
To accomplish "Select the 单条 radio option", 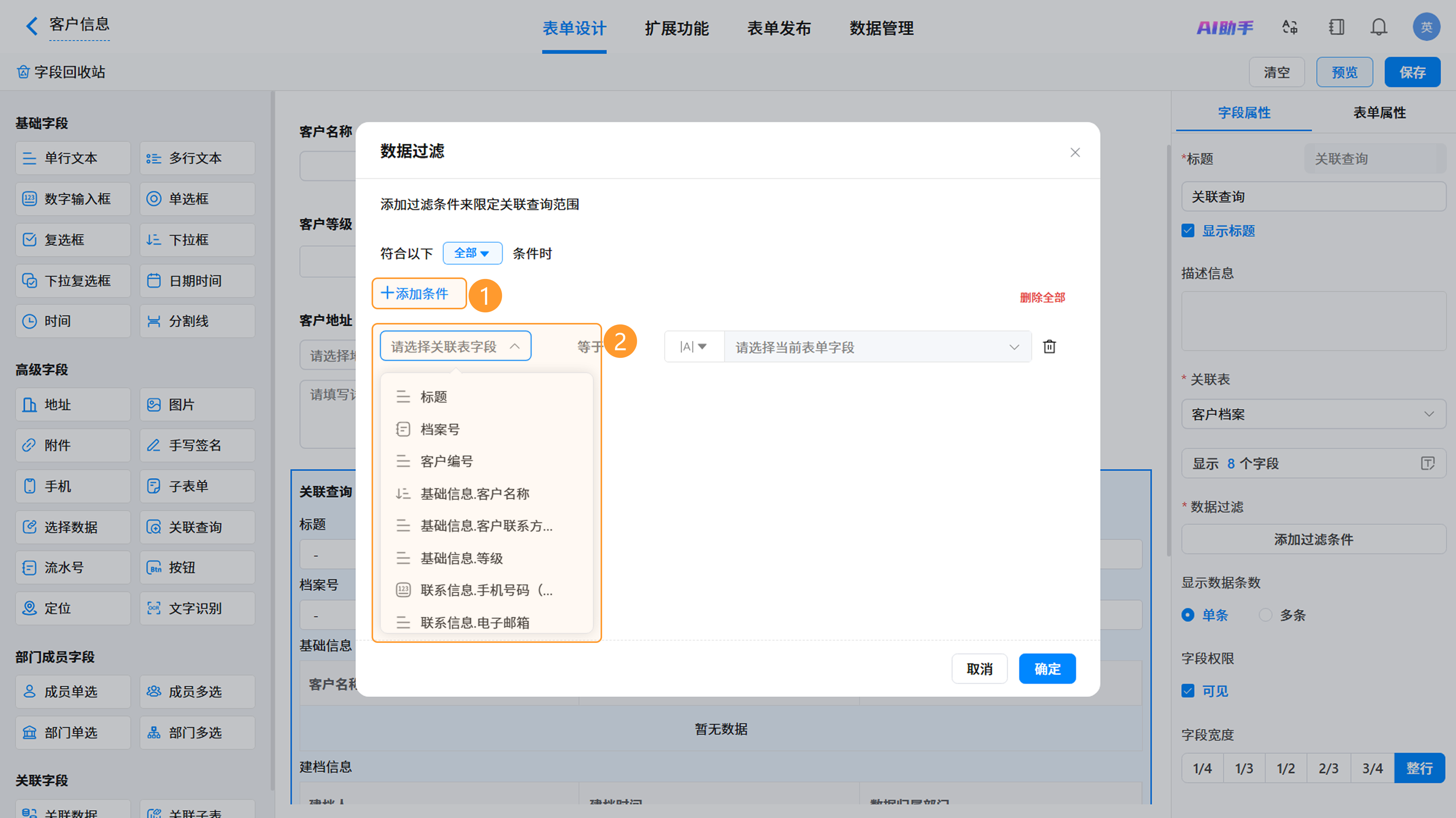I will (x=1188, y=614).
